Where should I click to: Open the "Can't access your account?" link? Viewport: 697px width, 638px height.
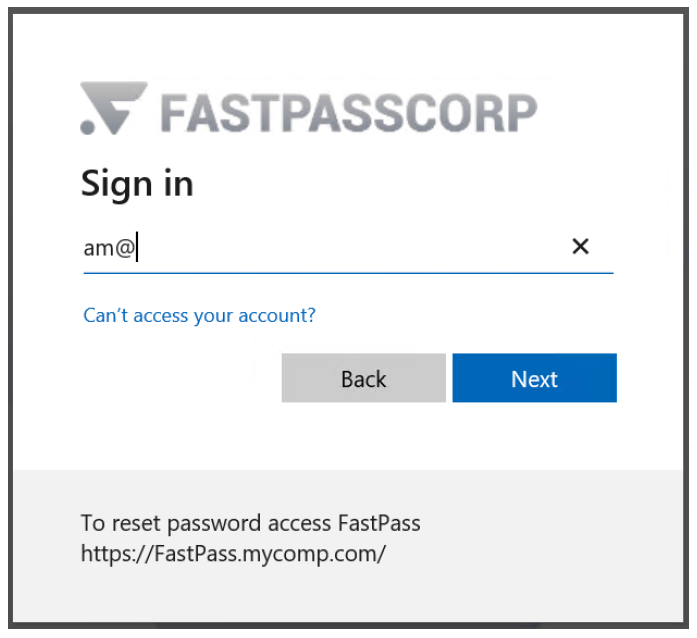coord(199,316)
